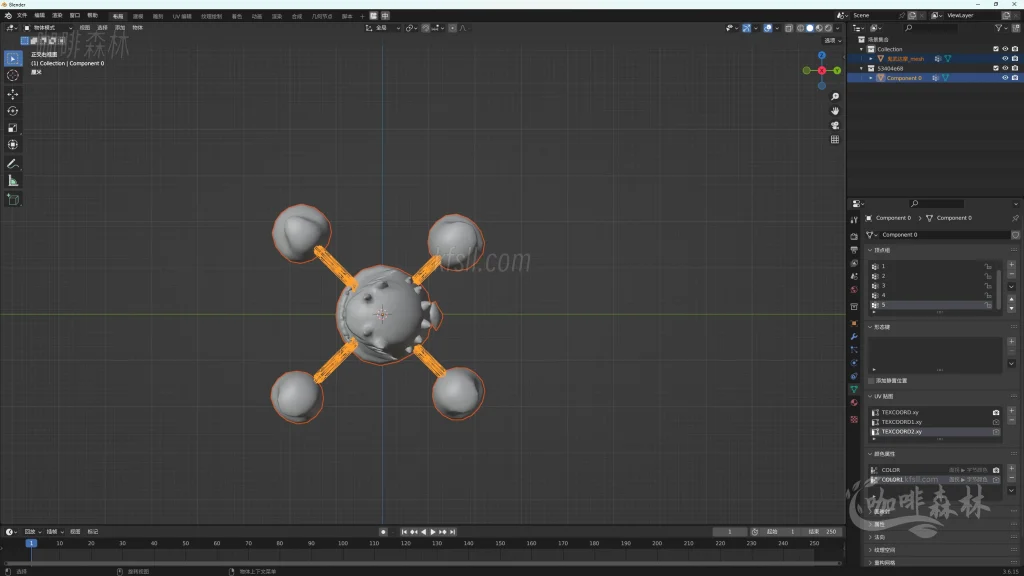Uncheck the Collection exclude checkbox in outliner

click(995, 49)
